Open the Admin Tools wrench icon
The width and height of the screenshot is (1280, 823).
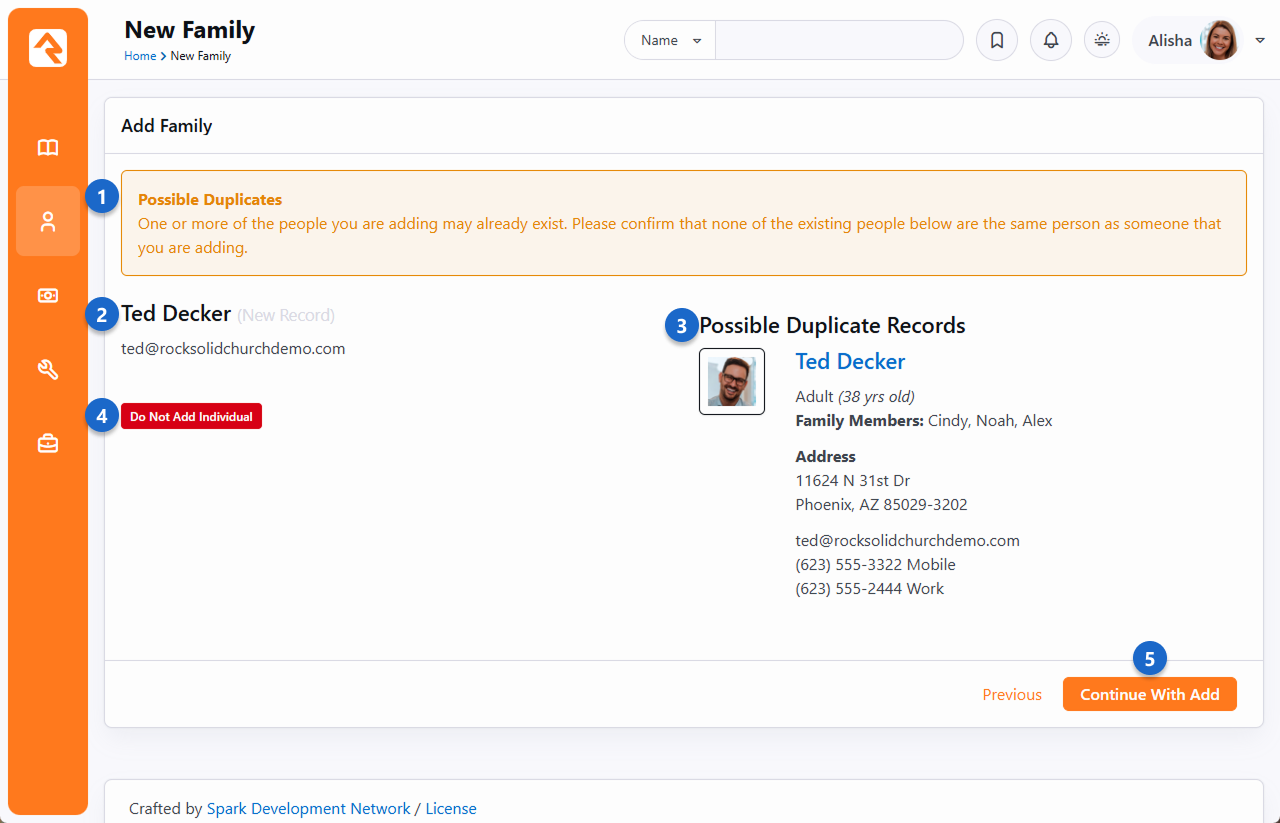[x=48, y=370]
